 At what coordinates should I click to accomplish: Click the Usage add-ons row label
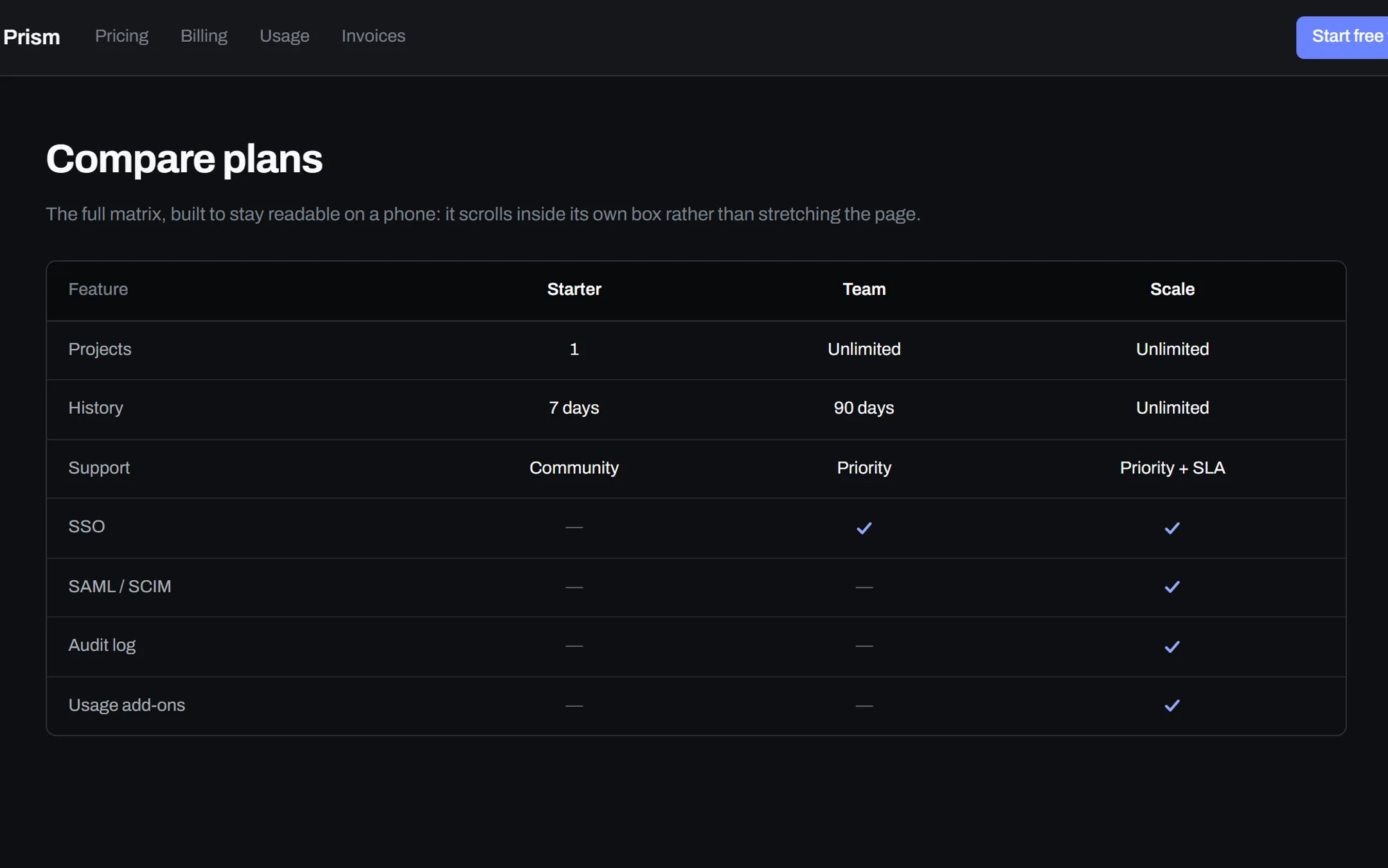click(x=127, y=705)
